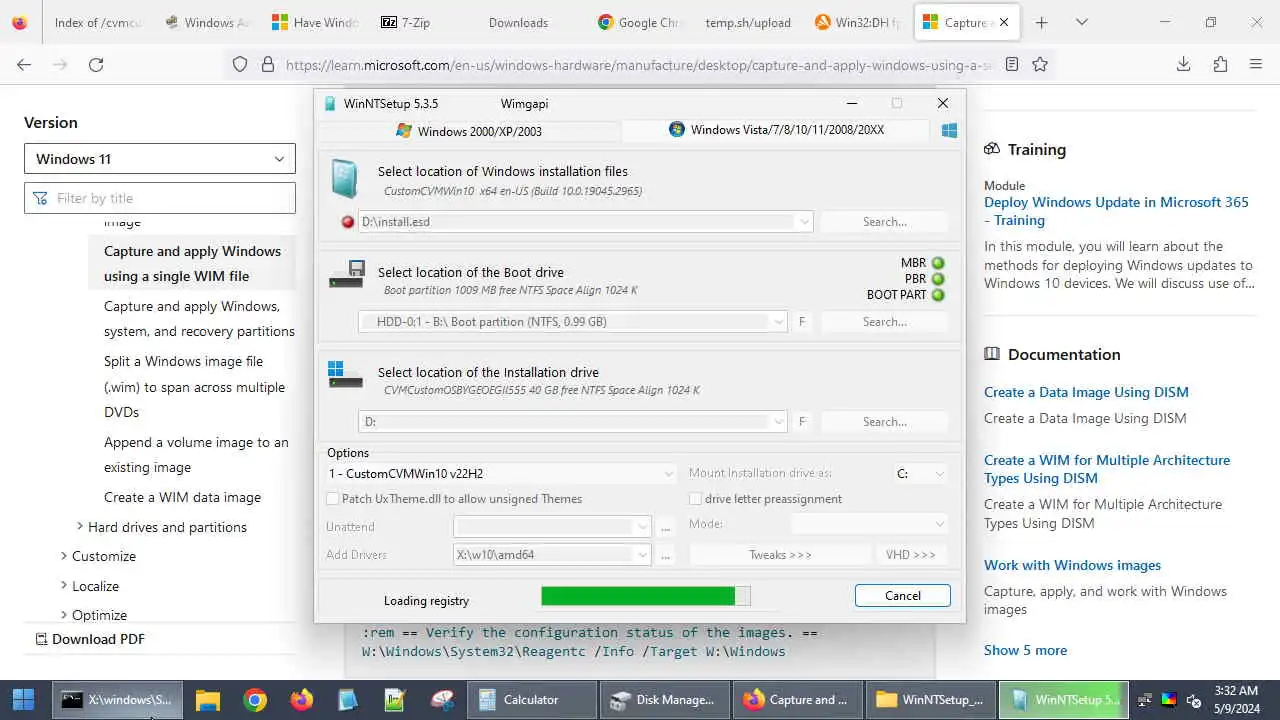The width and height of the screenshot is (1280, 720).
Task: Click the site padlock icon
Action: tap(267, 64)
